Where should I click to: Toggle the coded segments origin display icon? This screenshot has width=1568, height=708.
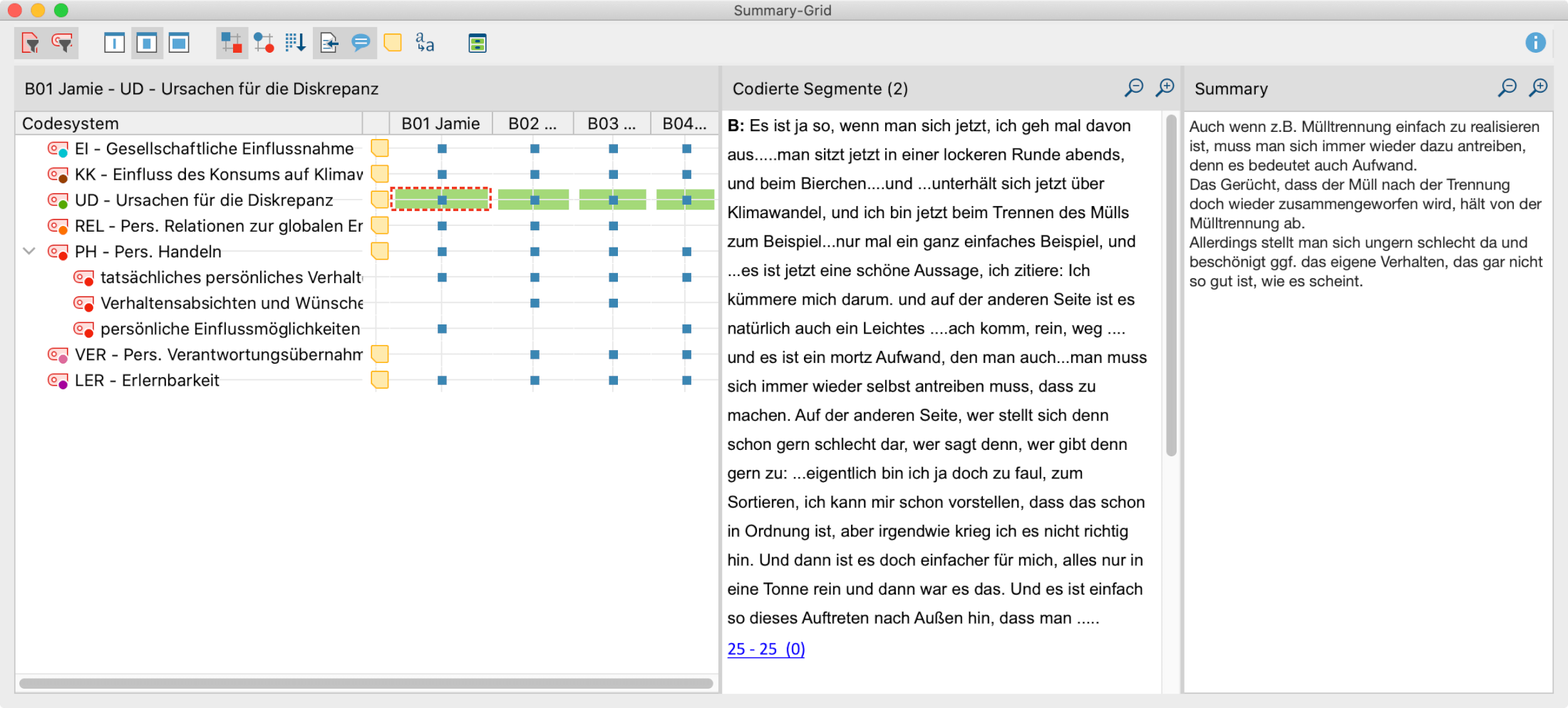point(329,43)
